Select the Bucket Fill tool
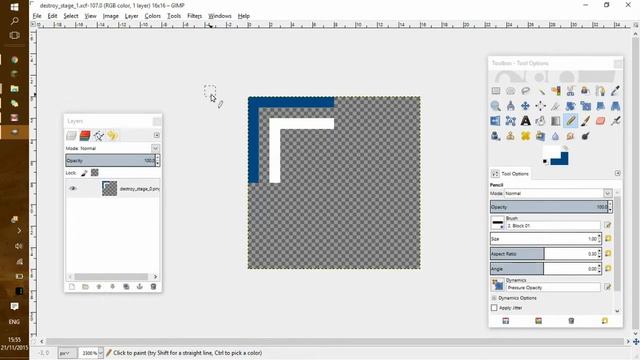This screenshot has width=640, height=360. [541, 121]
